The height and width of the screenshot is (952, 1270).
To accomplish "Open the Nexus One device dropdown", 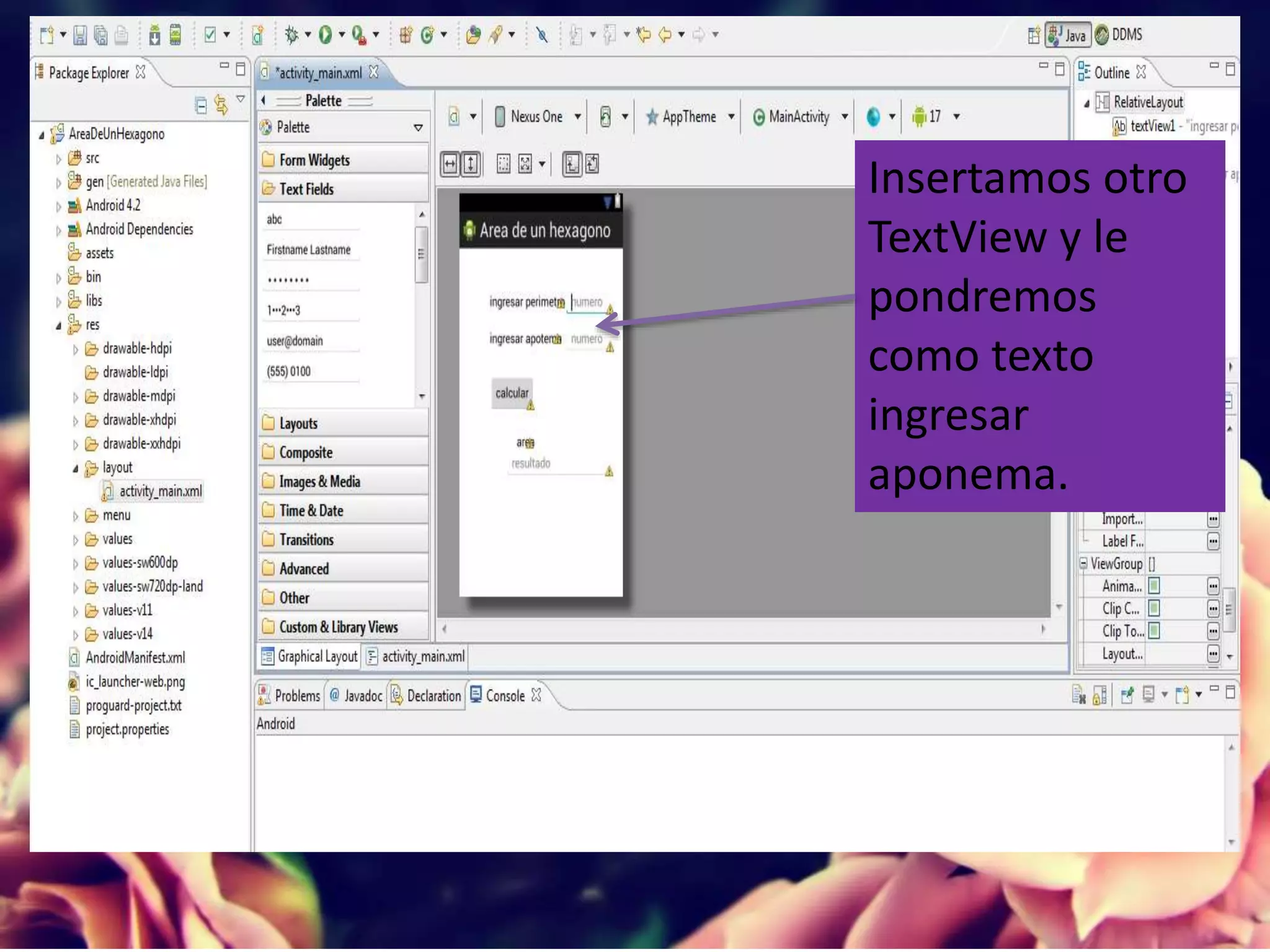I will coord(538,117).
